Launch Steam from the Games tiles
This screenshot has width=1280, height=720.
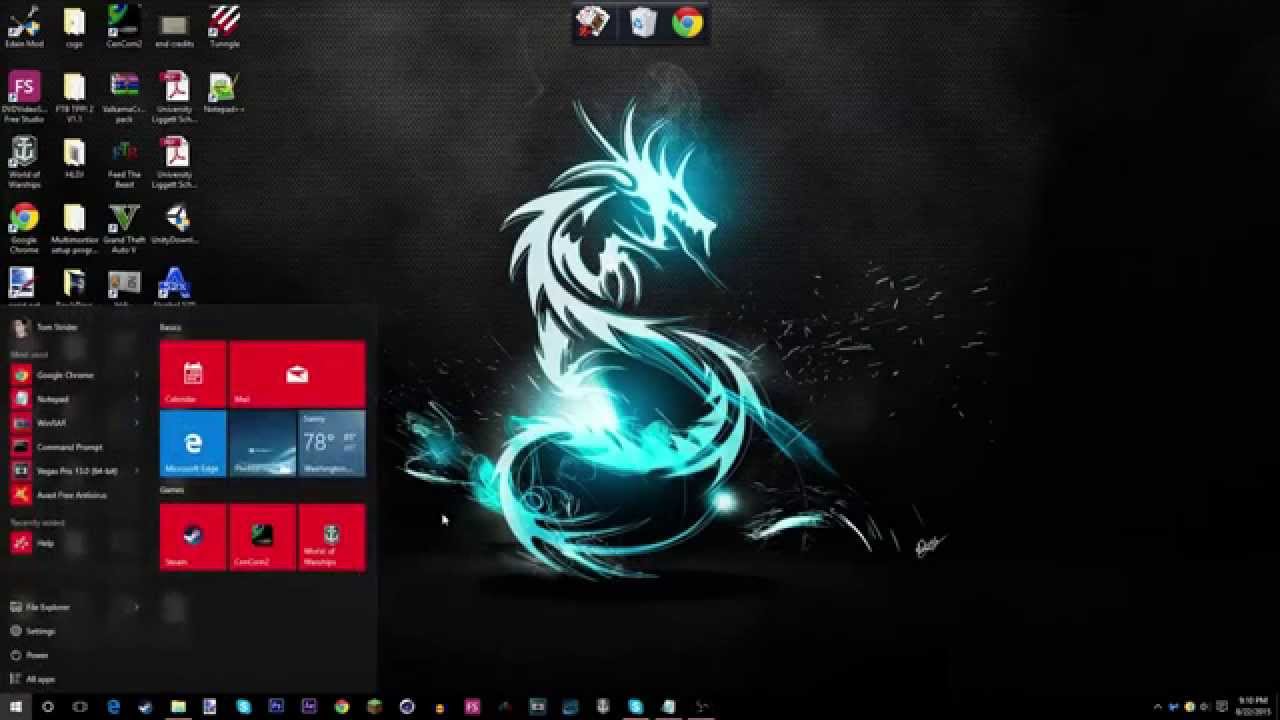[x=193, y=537]
